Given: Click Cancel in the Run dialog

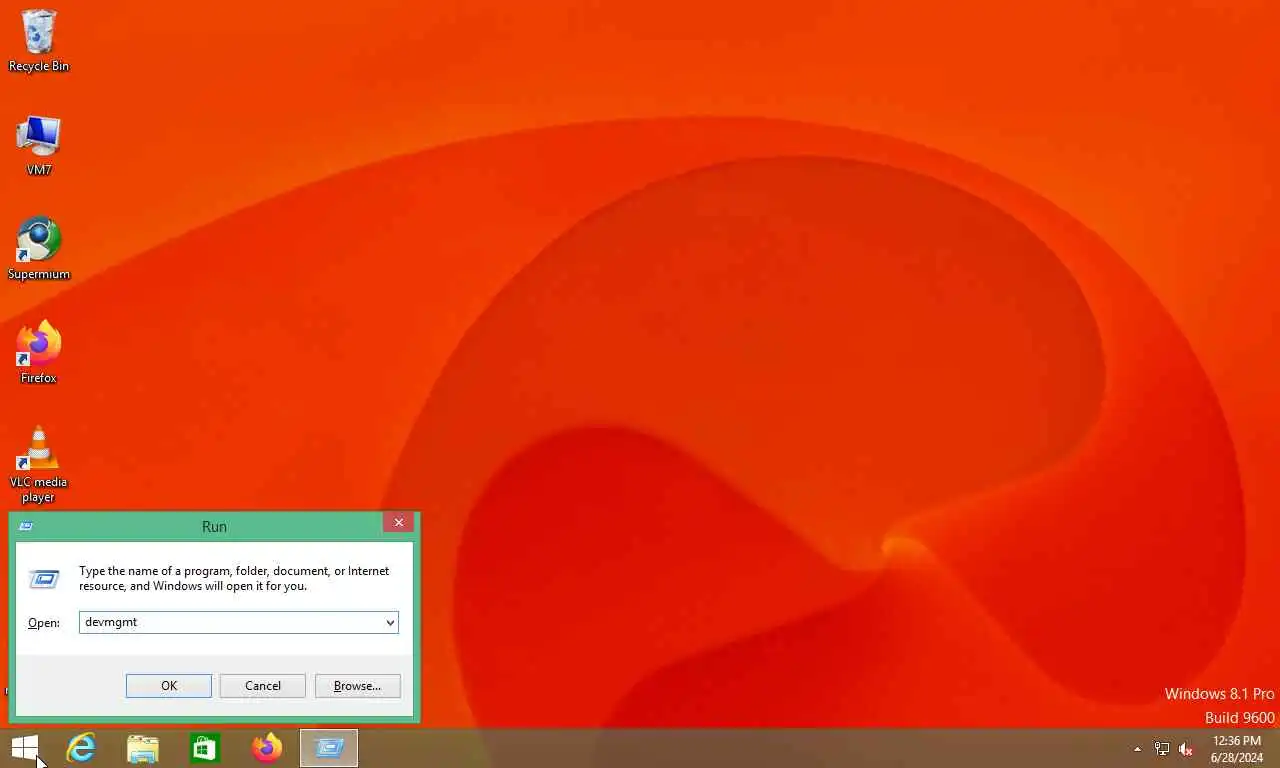Looking at the screenshot, I should tap(263, 685).
